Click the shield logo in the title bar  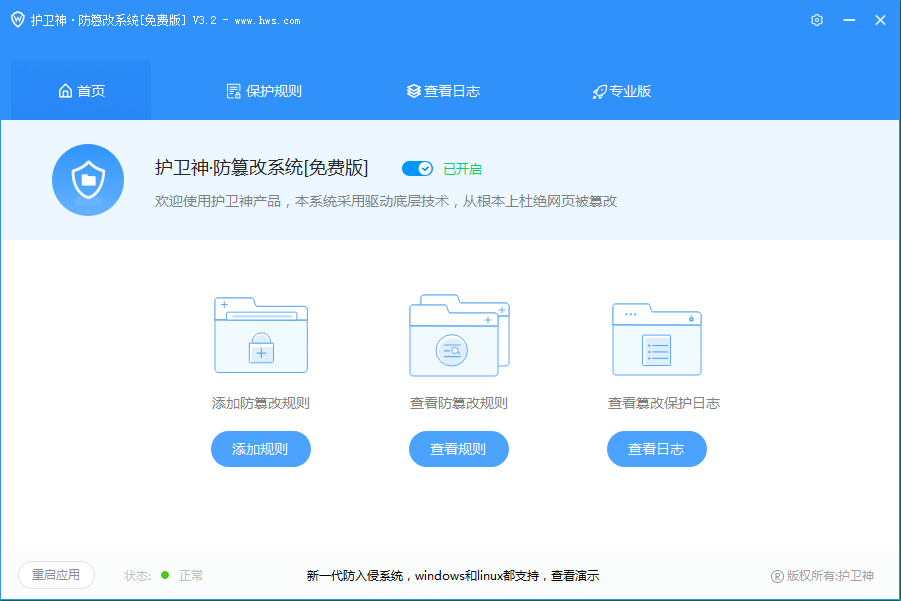pos(17,20)
